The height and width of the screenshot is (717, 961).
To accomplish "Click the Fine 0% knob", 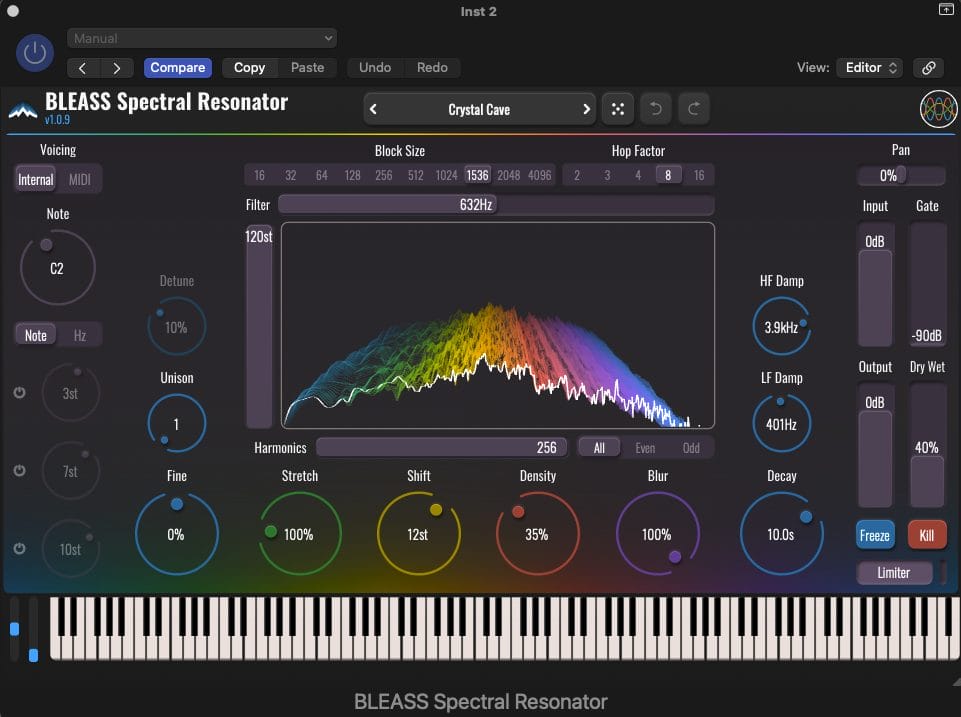I will pyautogui.click(x=177, y=534).
